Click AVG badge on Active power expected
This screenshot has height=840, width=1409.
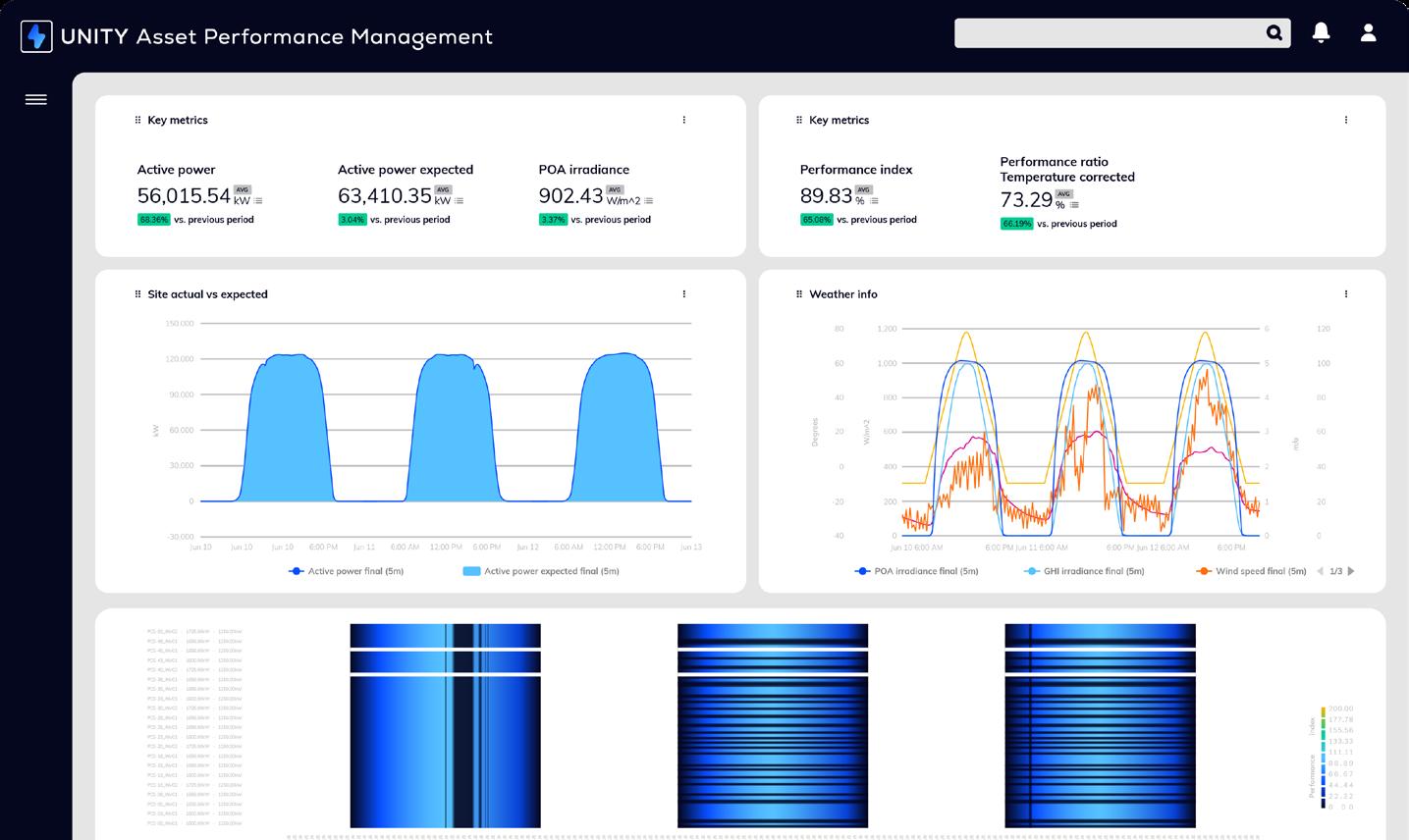tap(443, 190)
